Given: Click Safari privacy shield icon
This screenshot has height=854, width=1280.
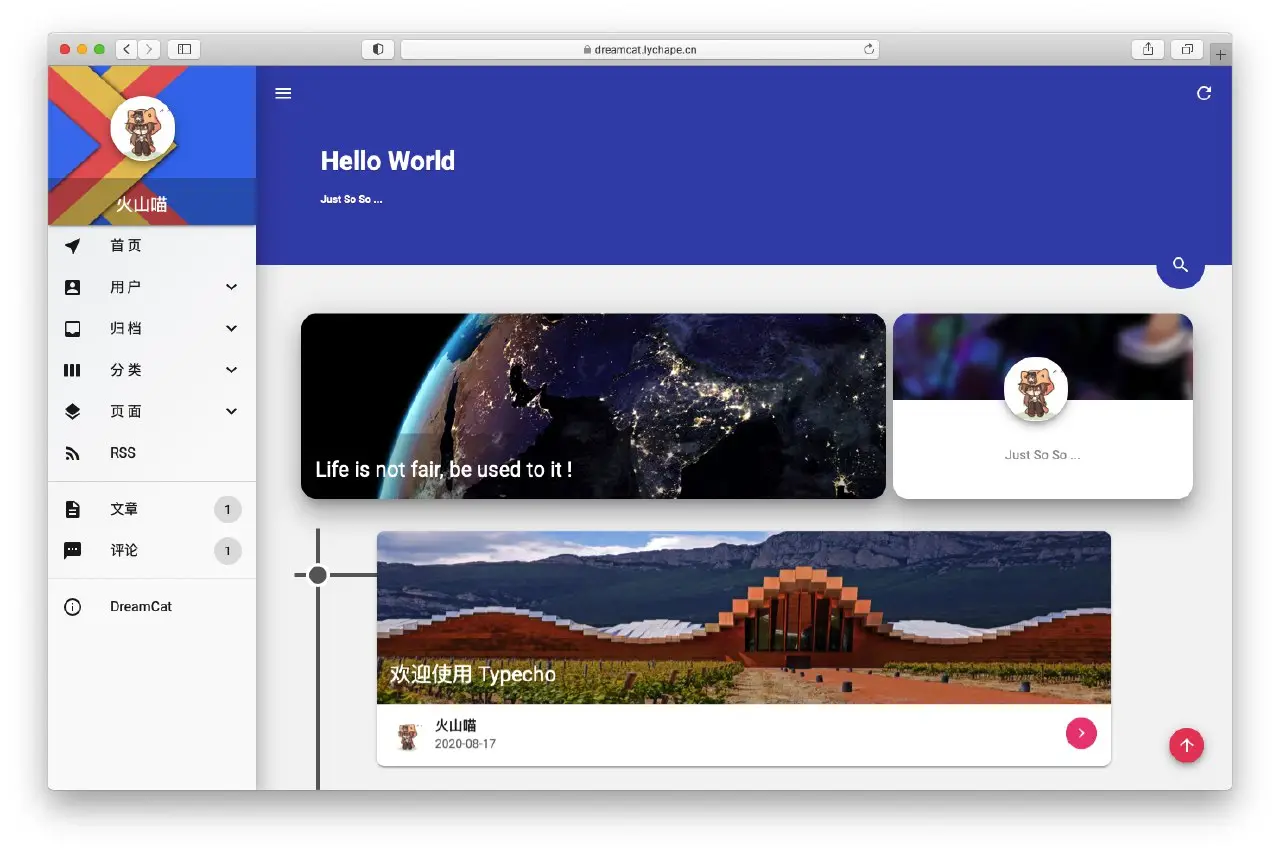Looking at the screenshot, I should pyautogui.click(x=378, y=49).
